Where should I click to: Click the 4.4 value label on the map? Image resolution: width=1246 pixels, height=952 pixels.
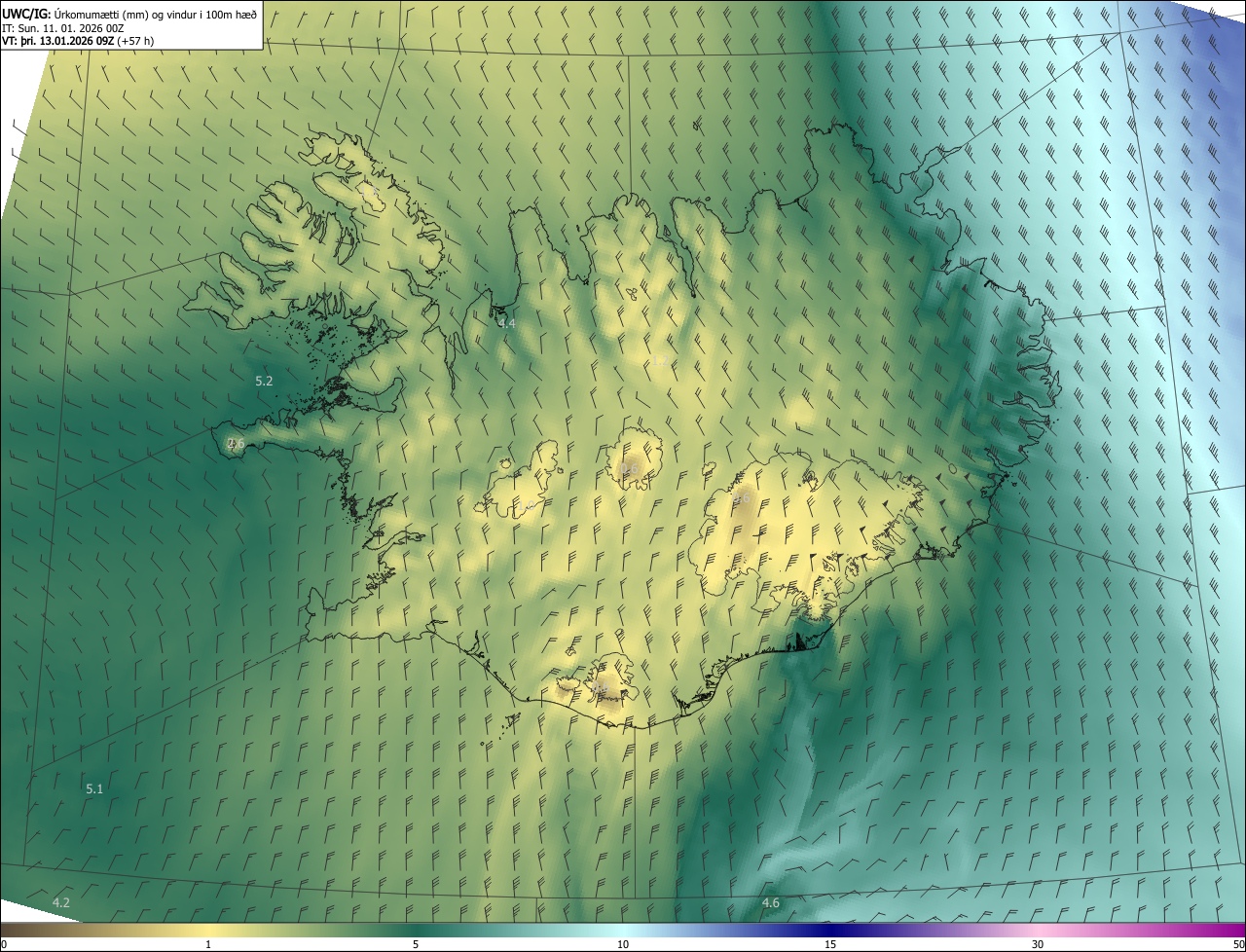click(507, 323)
